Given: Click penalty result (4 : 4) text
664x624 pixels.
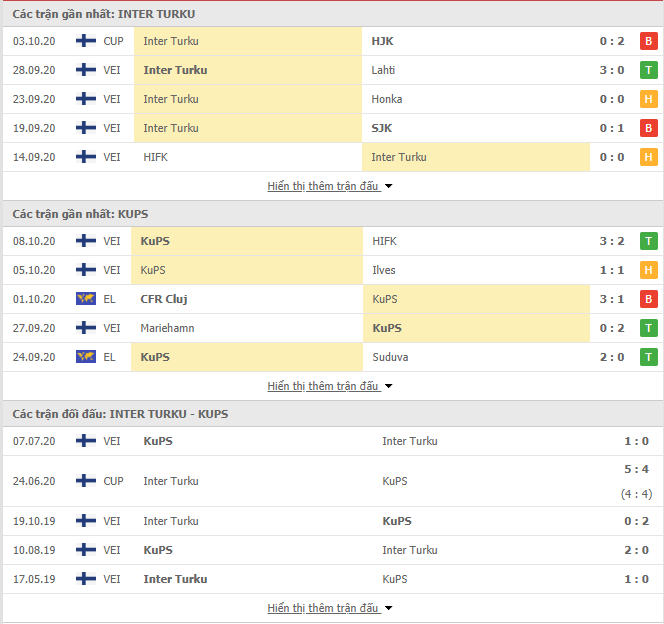Looking at the screenshot, I should click(636, 494).
